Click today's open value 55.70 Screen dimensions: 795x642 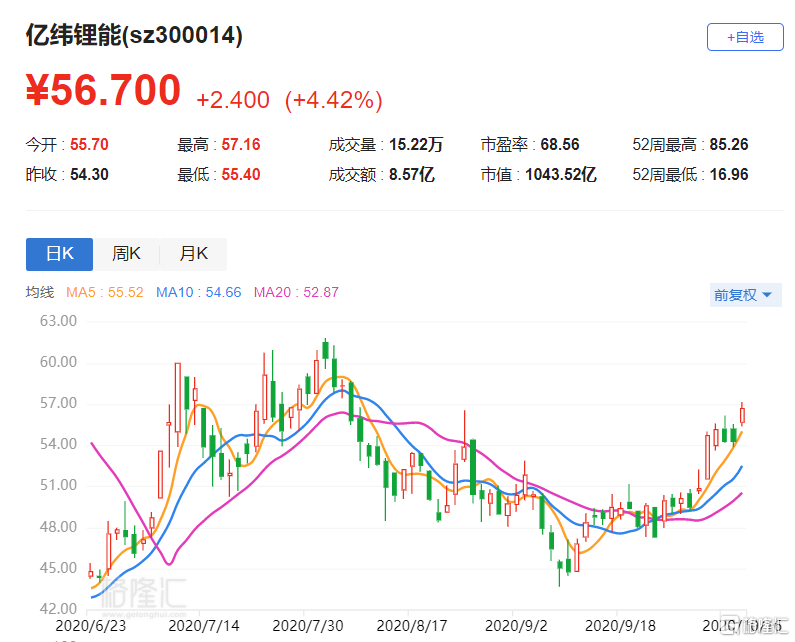tap(89, 145)
